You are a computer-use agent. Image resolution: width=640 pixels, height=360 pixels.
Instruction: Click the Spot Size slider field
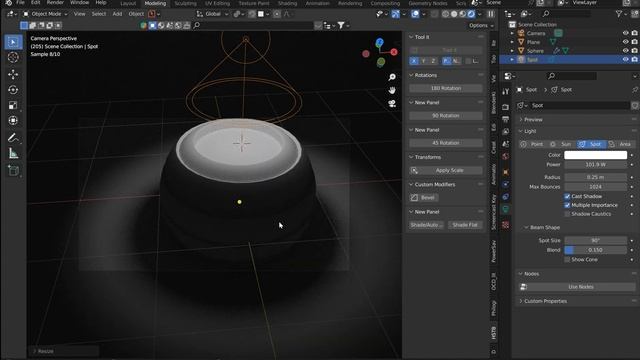pyautogui.click(x=596, y=240)
